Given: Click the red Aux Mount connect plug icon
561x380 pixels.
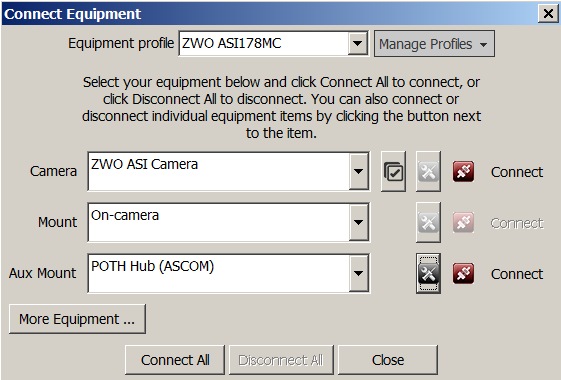Looking at the screenshot, I should click(463, 274).
